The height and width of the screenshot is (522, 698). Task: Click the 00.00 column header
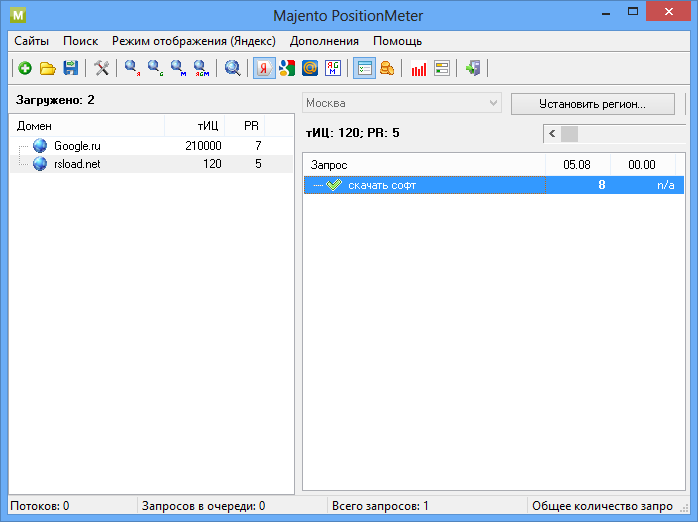coord(643,165)
